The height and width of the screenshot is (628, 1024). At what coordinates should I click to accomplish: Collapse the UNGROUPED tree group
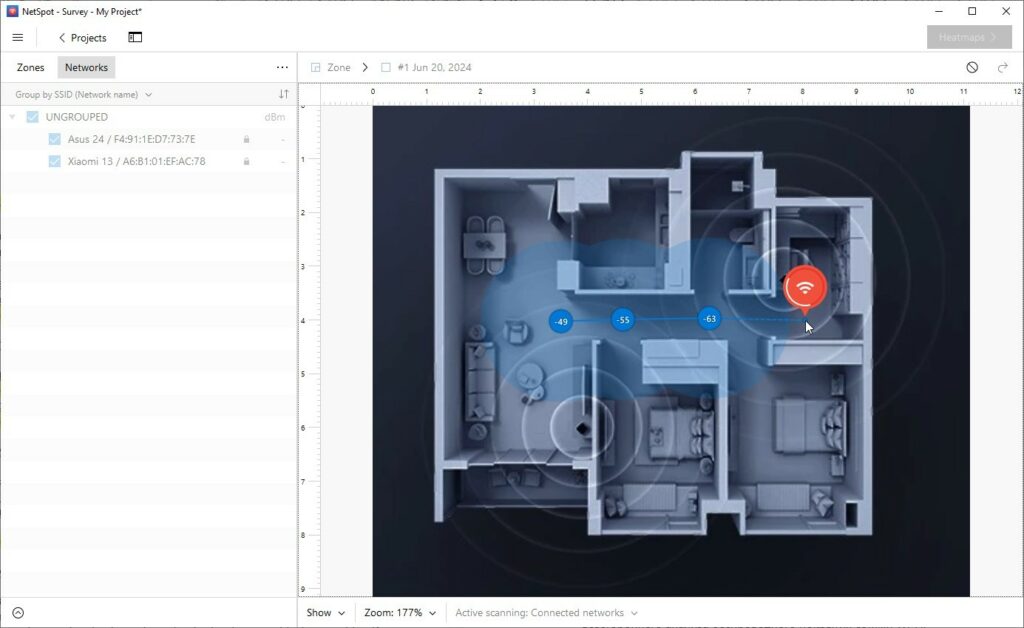coord(12,117)
